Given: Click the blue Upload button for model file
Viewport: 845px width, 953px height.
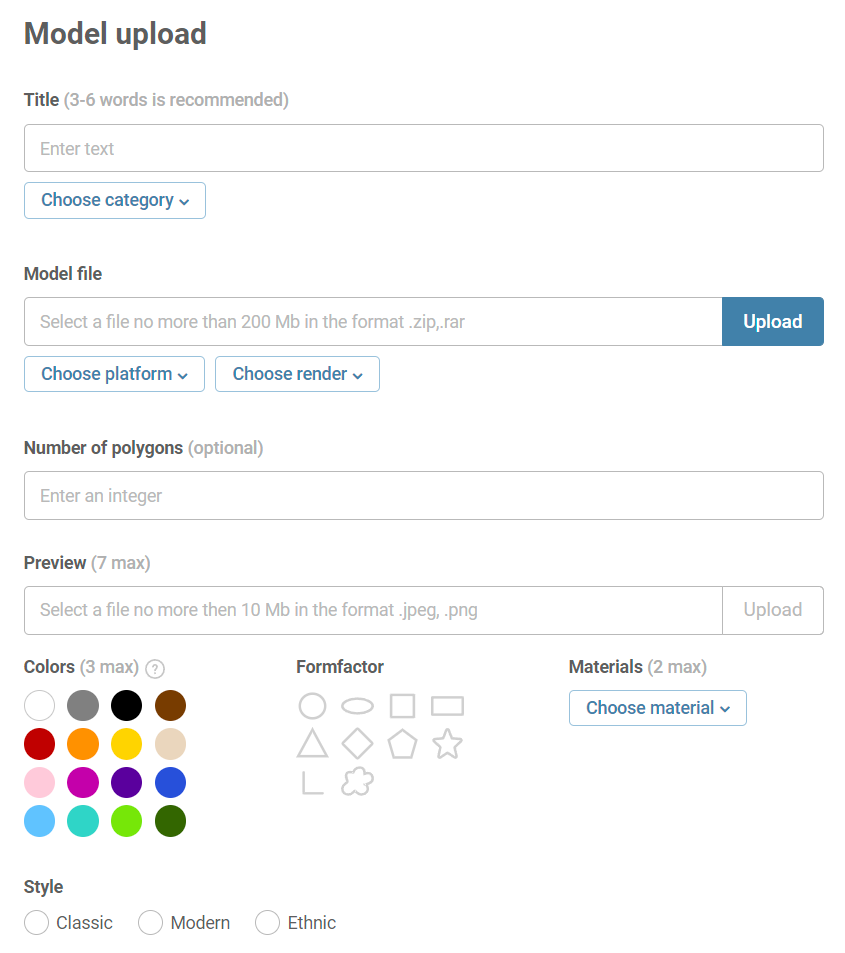Looking at the screenshot, I should [x=772, y=321].
